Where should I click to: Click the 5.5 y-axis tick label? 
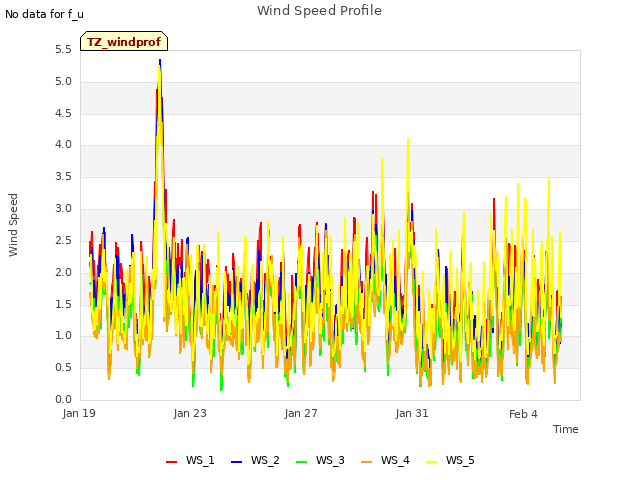(63, 50)
